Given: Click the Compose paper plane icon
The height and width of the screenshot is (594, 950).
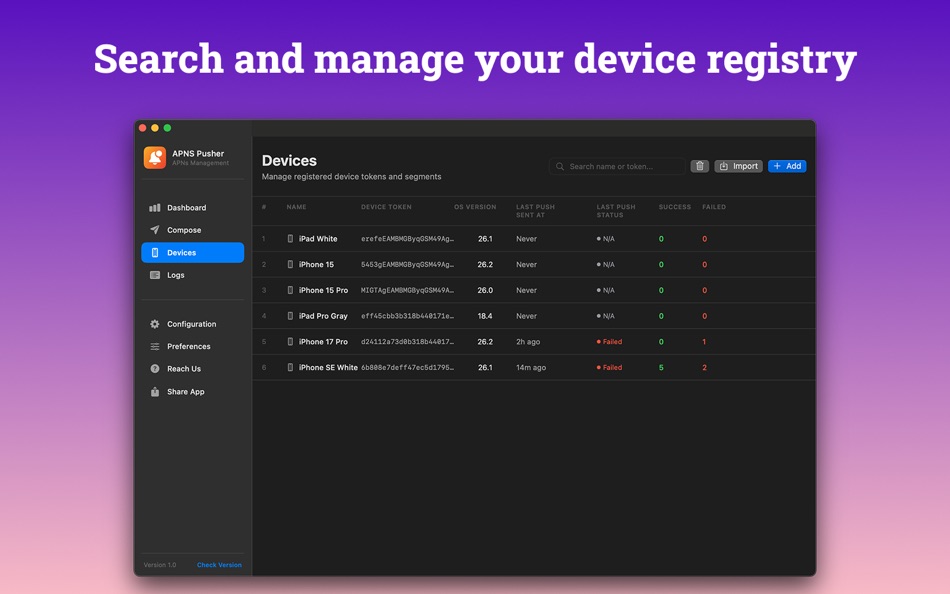Looking at the screenshot, I should coord(154,230).
